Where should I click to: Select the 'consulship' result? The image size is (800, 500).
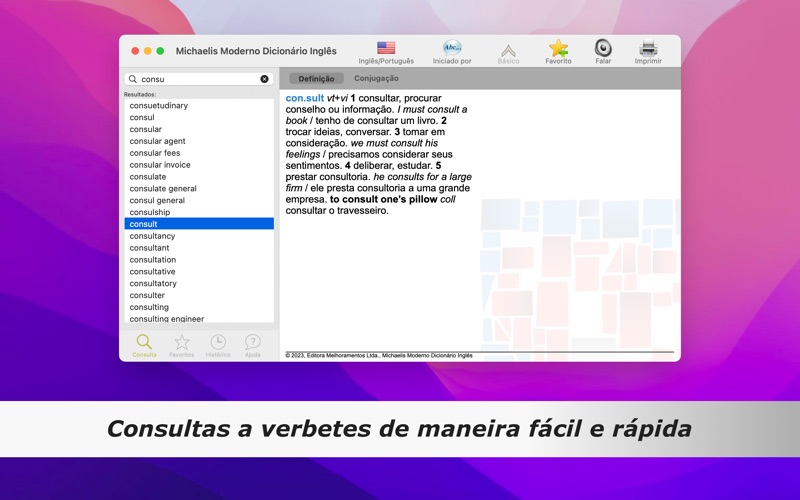point(199,212)
